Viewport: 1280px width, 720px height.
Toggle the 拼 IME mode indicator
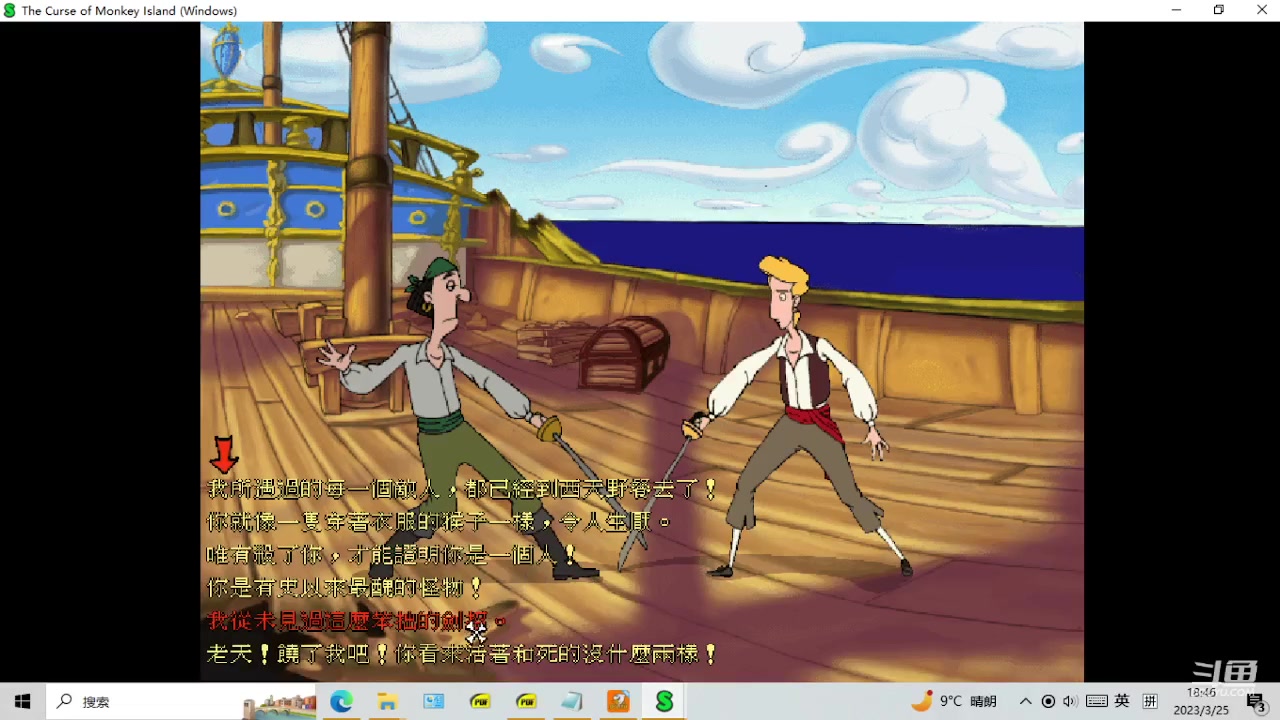click(x=1150, y=702)
